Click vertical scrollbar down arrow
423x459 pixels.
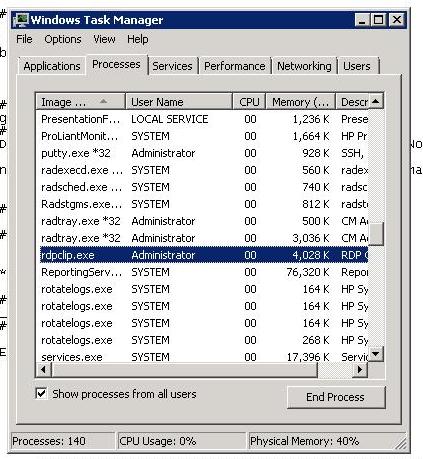(376, 354)
